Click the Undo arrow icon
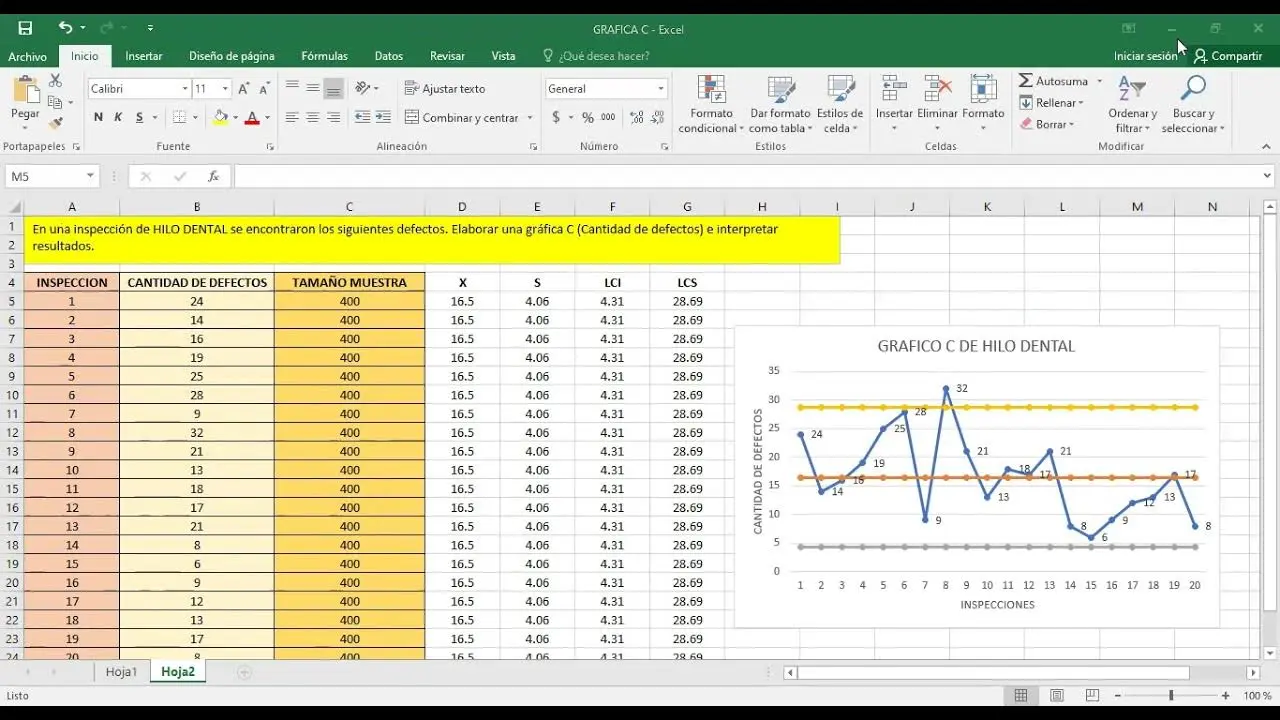 (x=65, y=28)
